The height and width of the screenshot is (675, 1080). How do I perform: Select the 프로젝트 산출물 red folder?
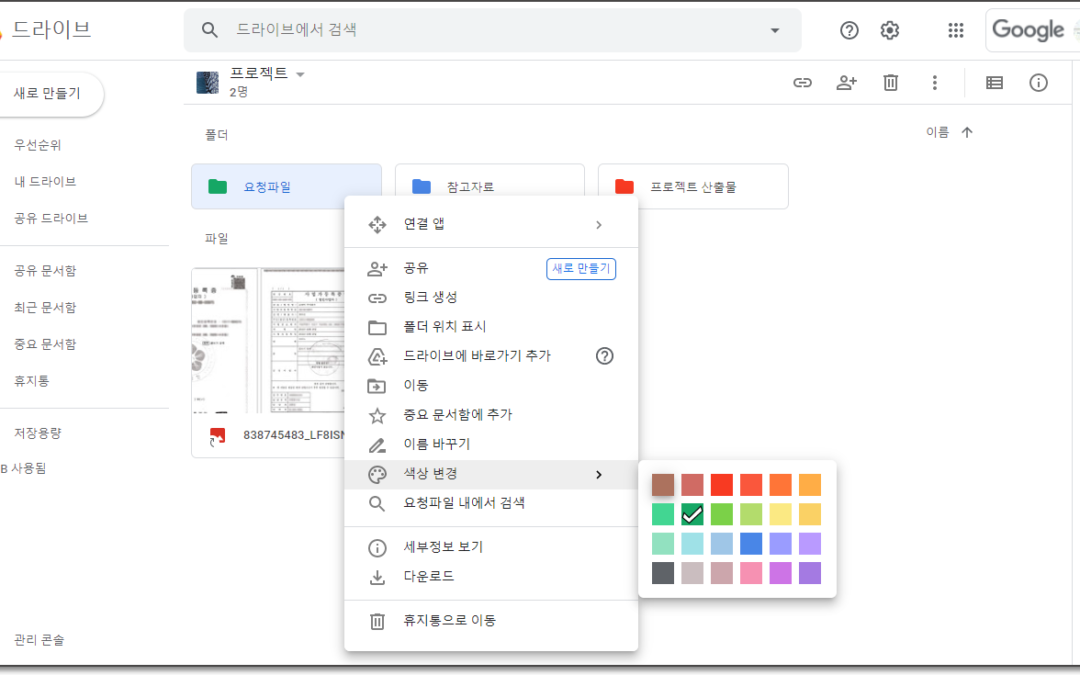coord(693,187)
